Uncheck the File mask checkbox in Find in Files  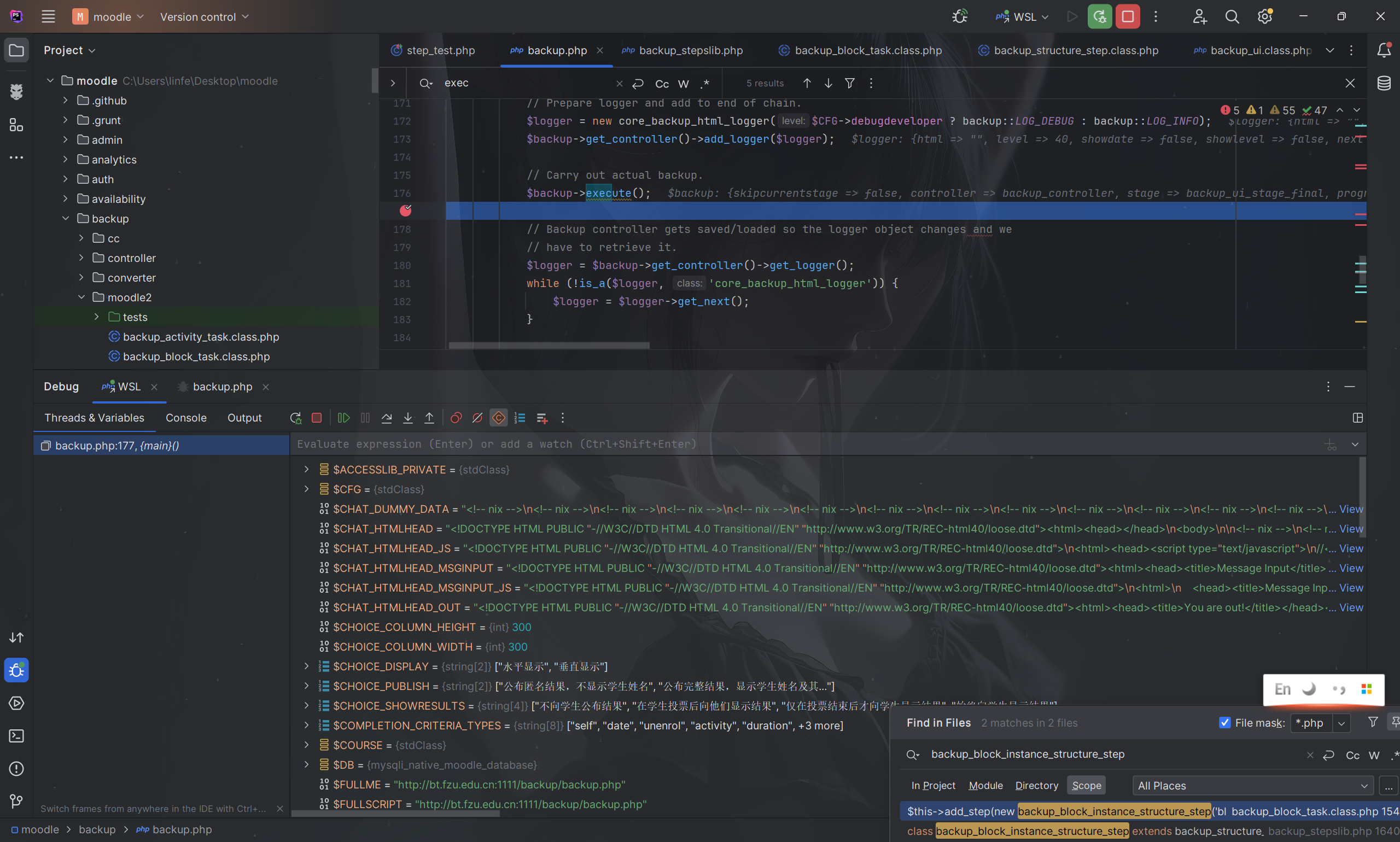(x=1224, y=722)
